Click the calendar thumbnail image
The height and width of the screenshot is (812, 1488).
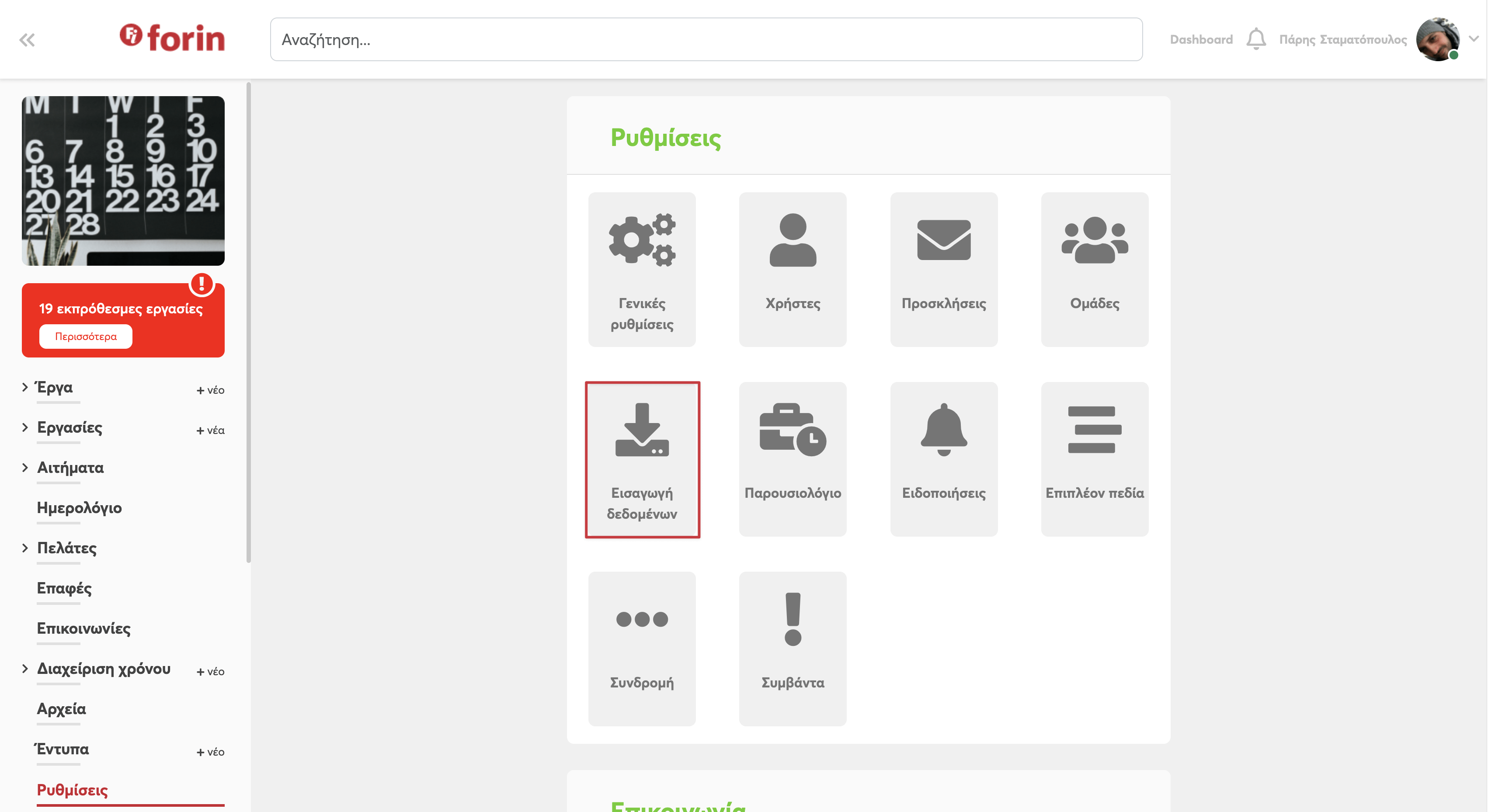[123, 181]
